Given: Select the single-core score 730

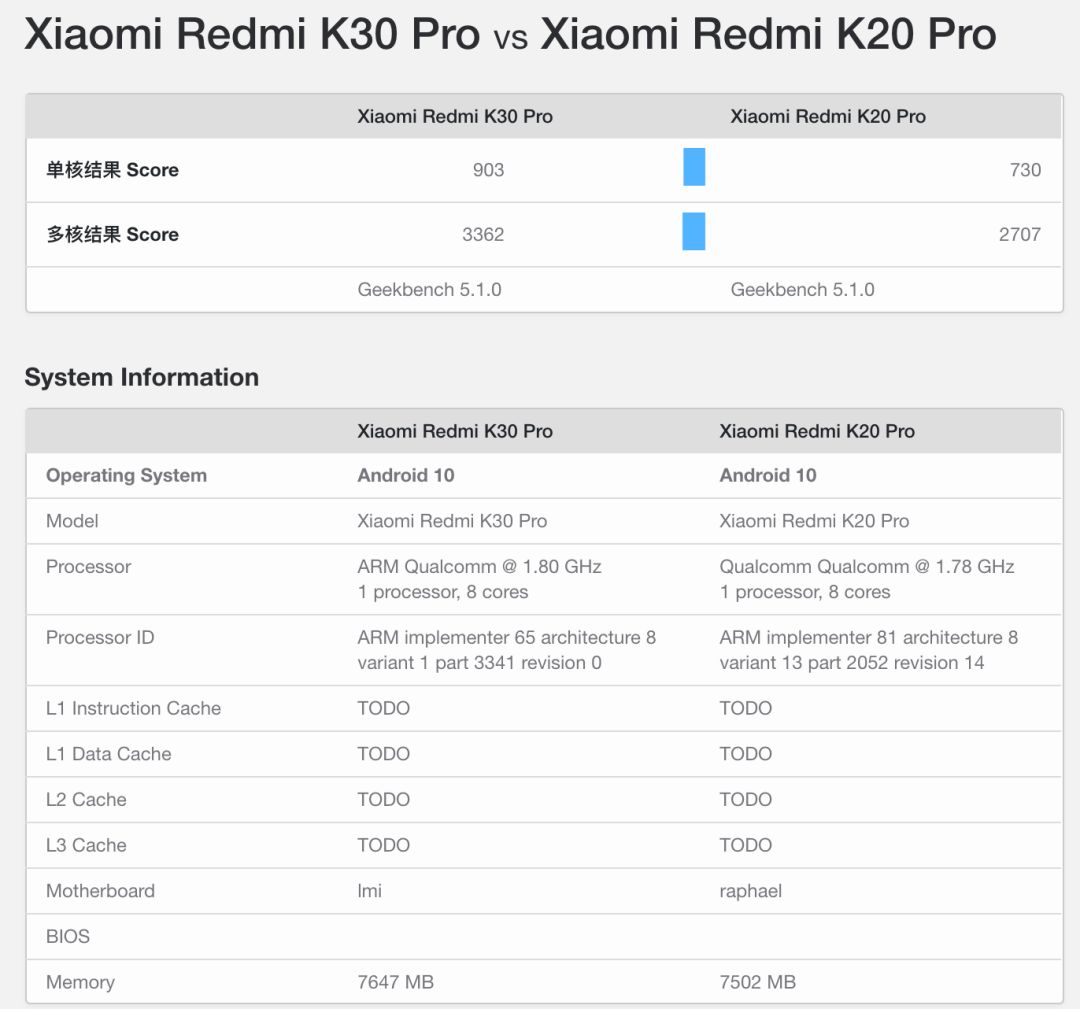Looking at the screenshot, I should pos(1025,170).
